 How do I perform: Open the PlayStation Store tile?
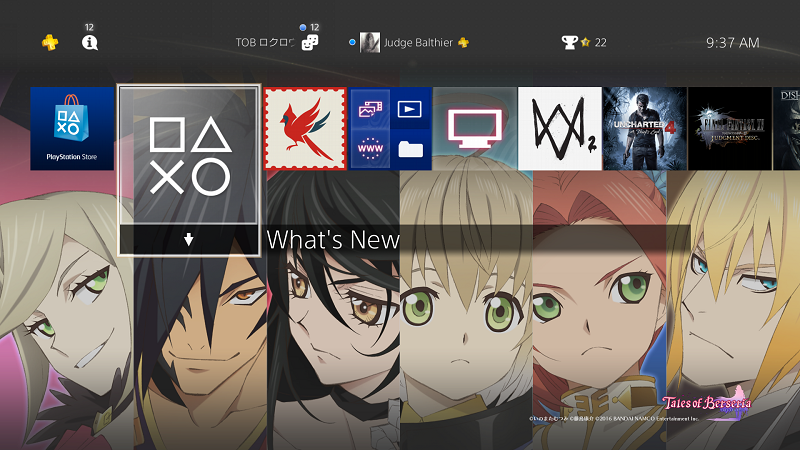pos(72,129)
